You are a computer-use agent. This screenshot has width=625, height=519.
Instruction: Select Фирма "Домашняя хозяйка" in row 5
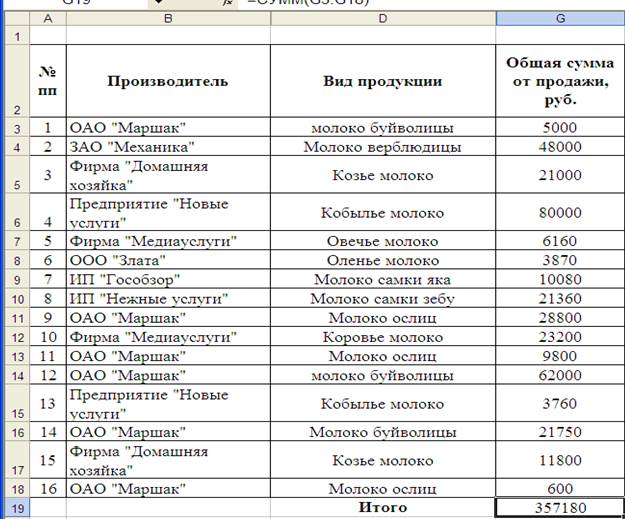pyautogui.click(x=168, y=175)
